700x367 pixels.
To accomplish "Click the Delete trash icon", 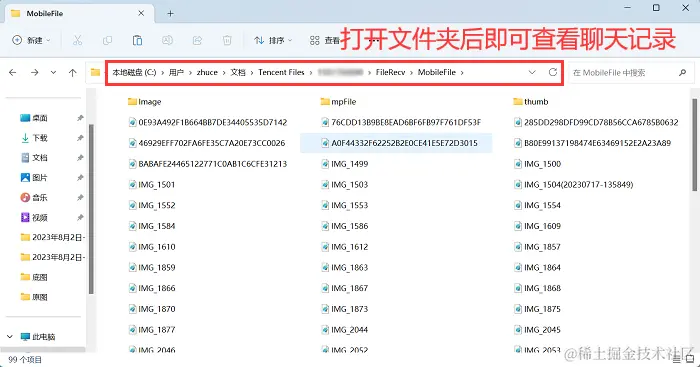I will pos(227,41).
